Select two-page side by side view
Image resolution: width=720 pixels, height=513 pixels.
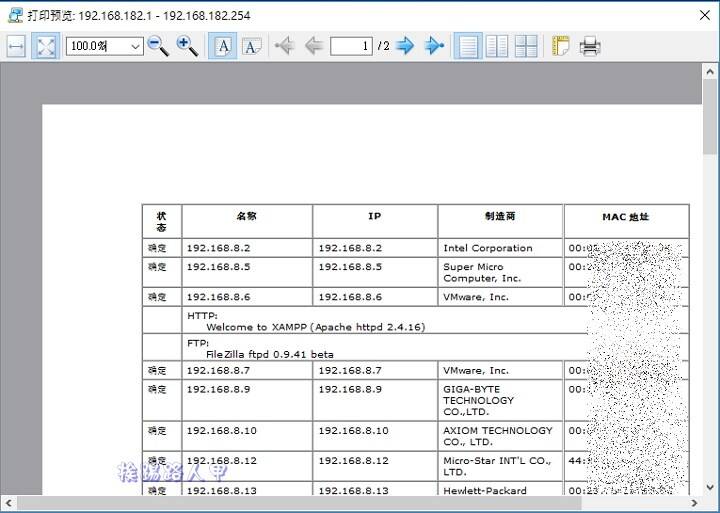497,46
